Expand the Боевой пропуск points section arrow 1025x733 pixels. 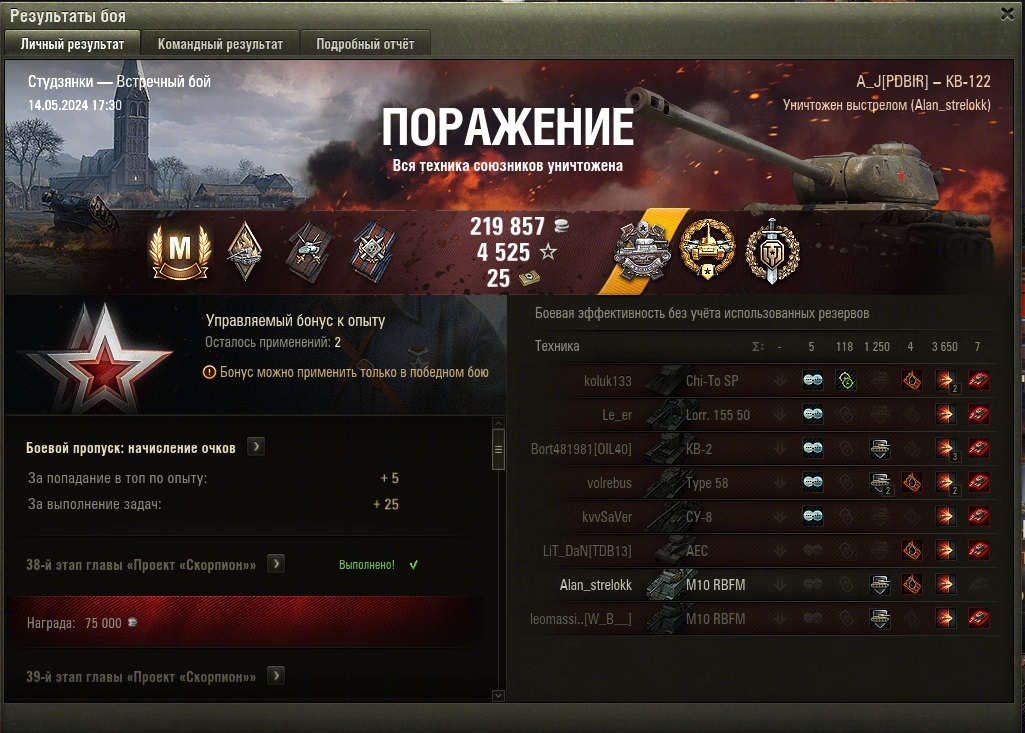click(256, 447)
